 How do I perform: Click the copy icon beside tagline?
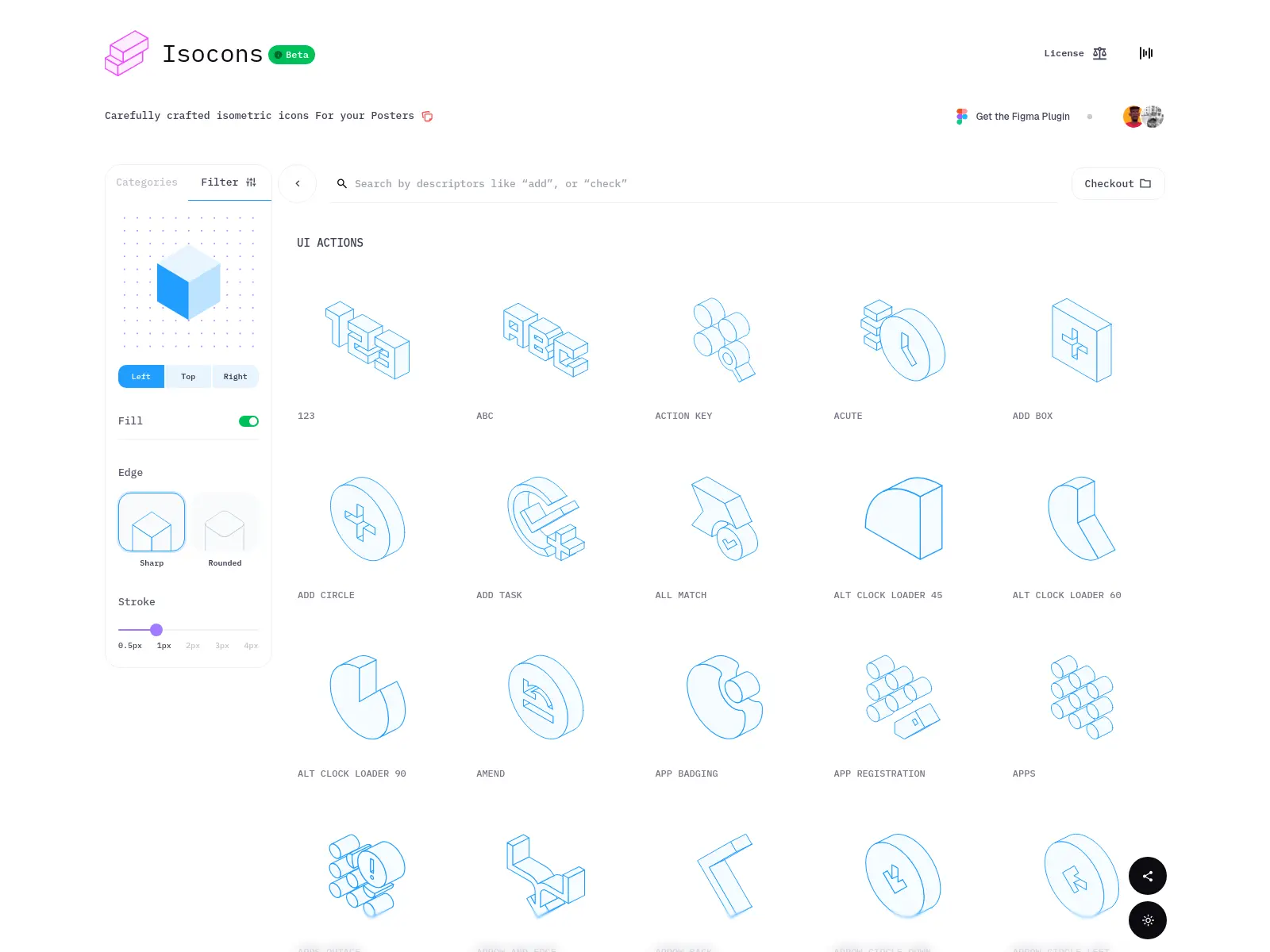coord(427,117)
